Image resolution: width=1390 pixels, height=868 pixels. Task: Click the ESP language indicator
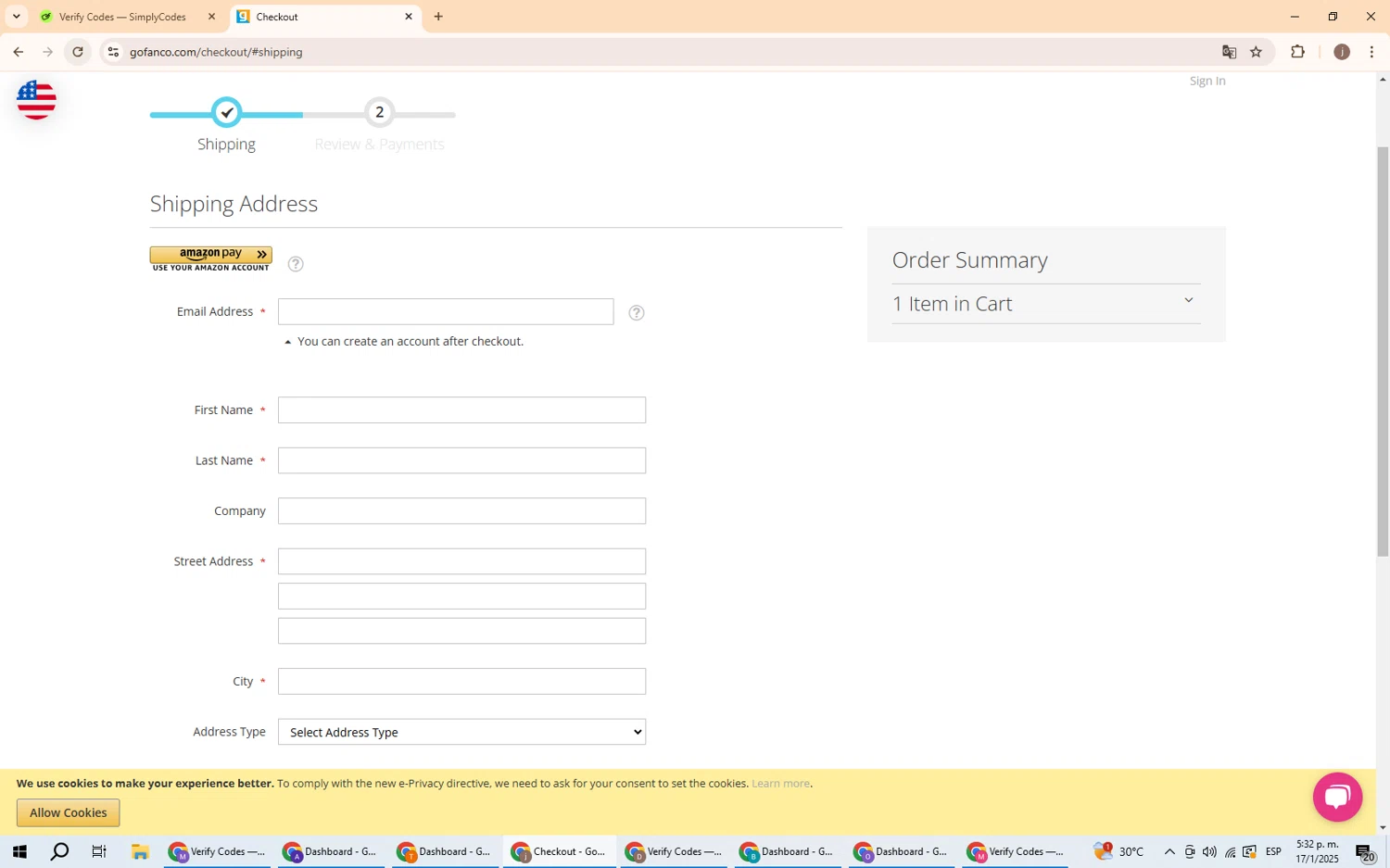1274,852
